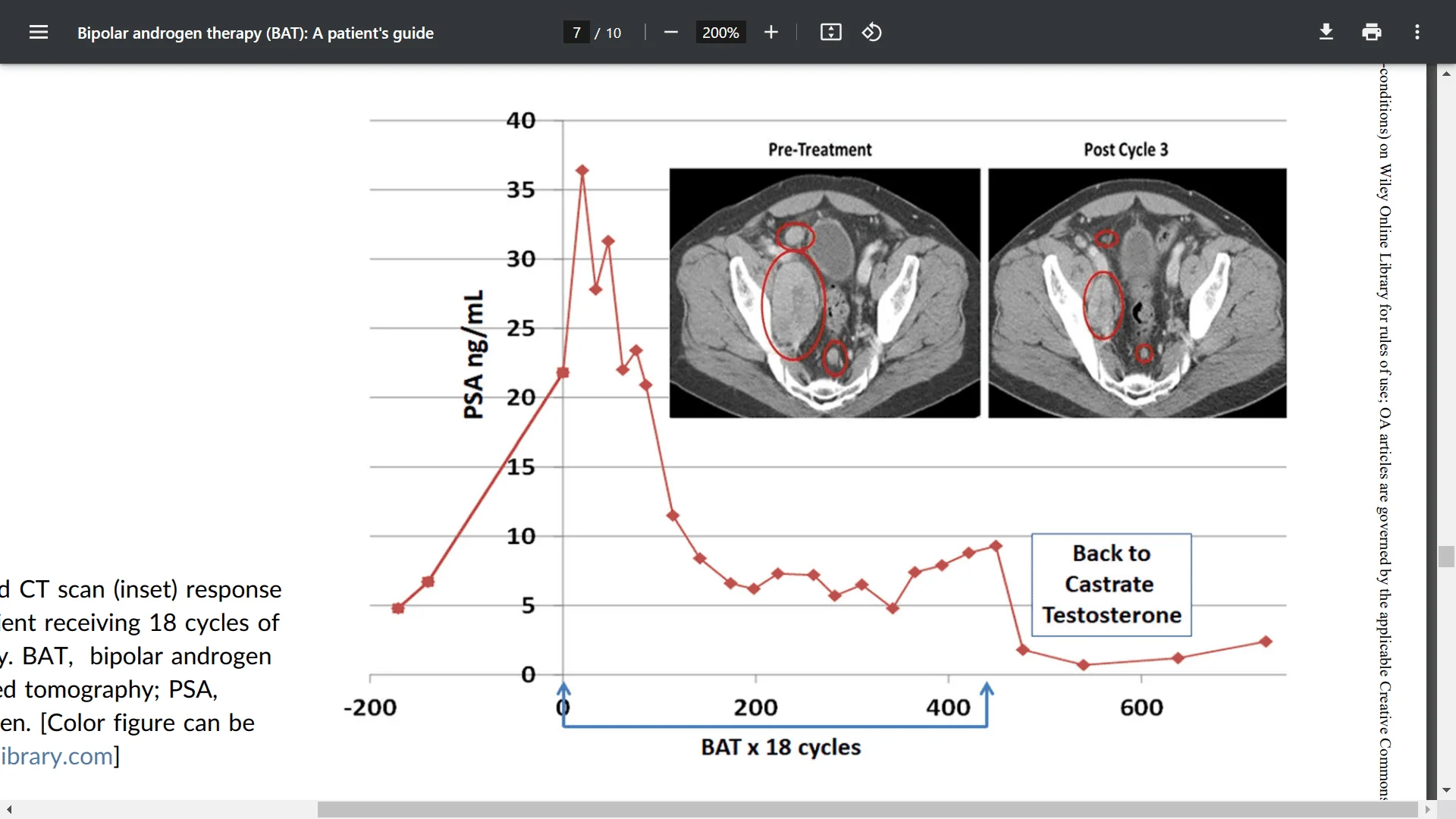Click the 'PSA ng/mL' axis label
This screenshot has width=1456, height=819.
pos(473,354)
